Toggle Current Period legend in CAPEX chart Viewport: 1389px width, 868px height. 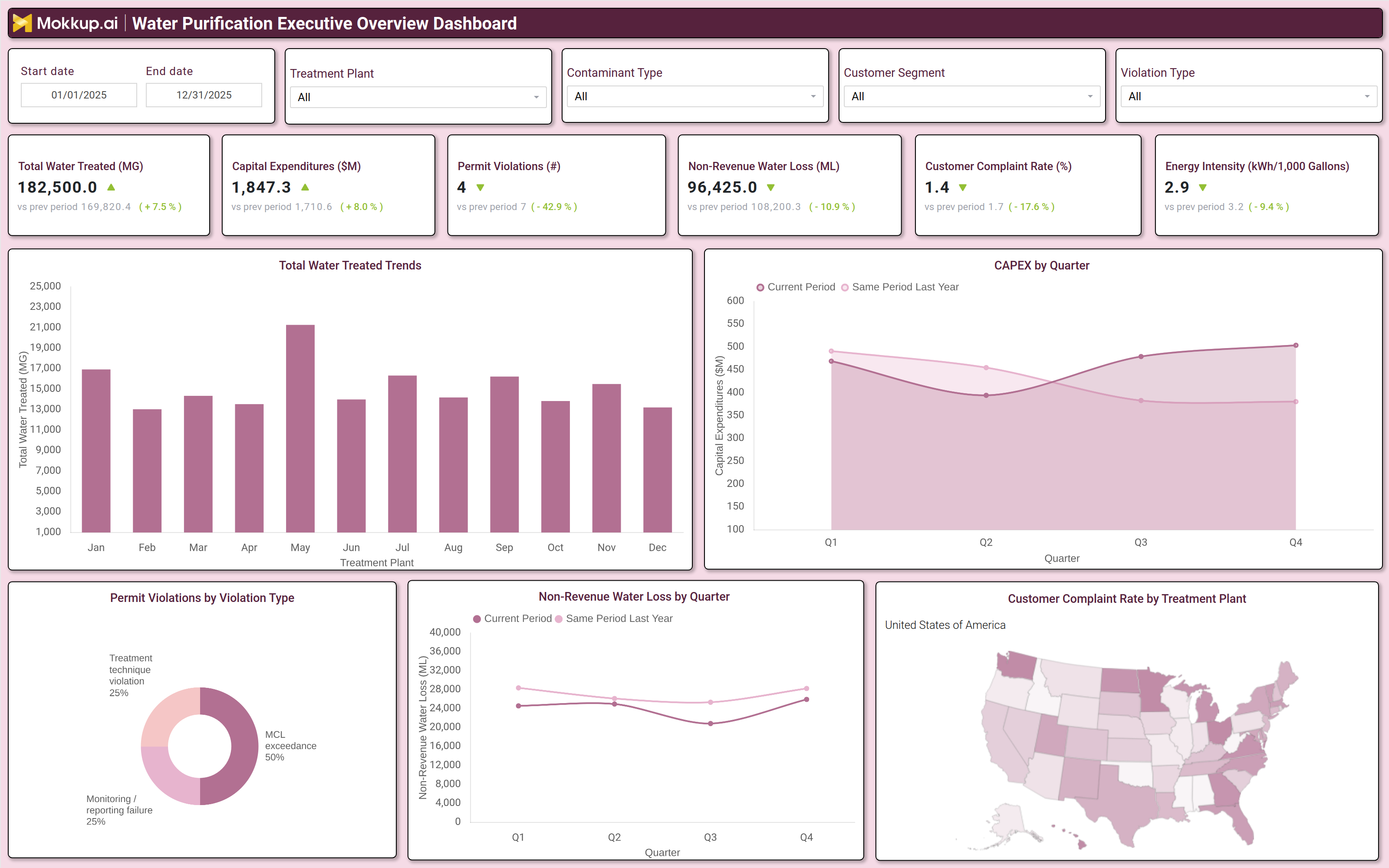[796, 287]
